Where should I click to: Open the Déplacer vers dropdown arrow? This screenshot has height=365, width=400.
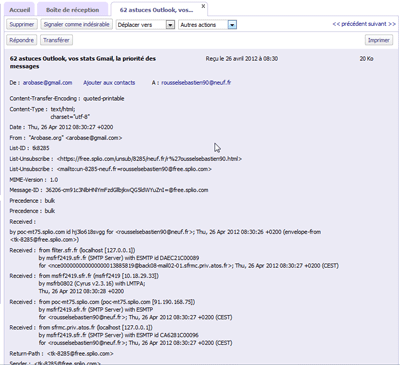pos(170,25)
